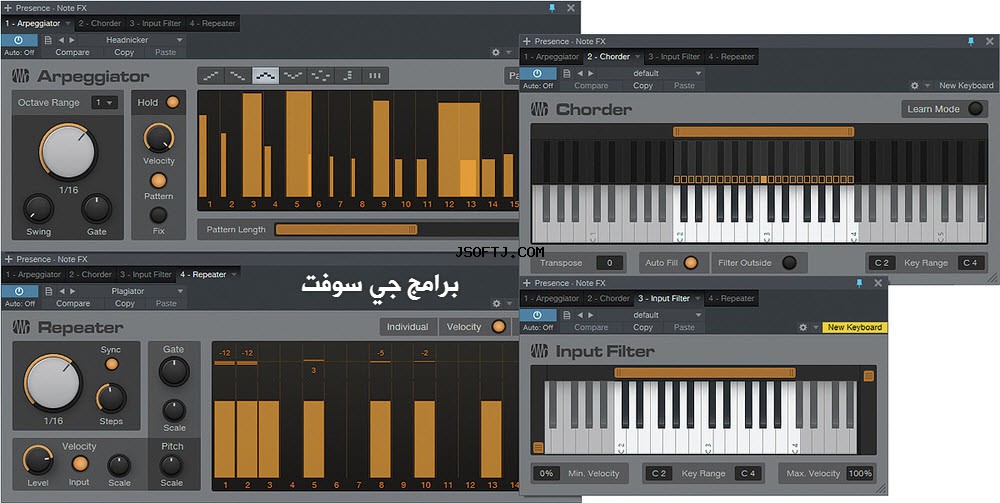This screenshot has width=1000, height=503.
Task: Select the Up arpeggio direction icon
Action: pos(210,76)
